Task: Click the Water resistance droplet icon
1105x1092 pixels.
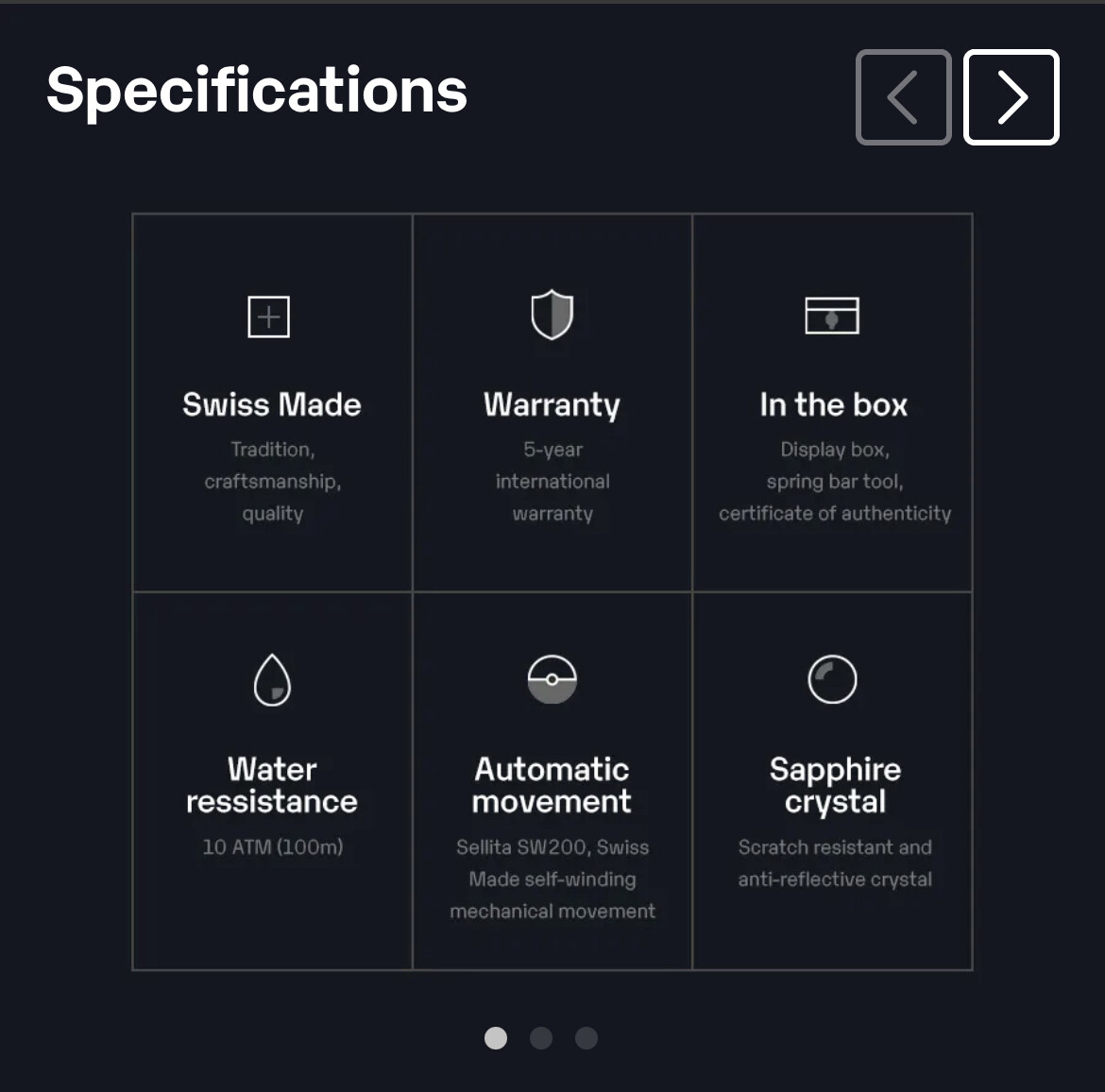Action: point(272,679)
